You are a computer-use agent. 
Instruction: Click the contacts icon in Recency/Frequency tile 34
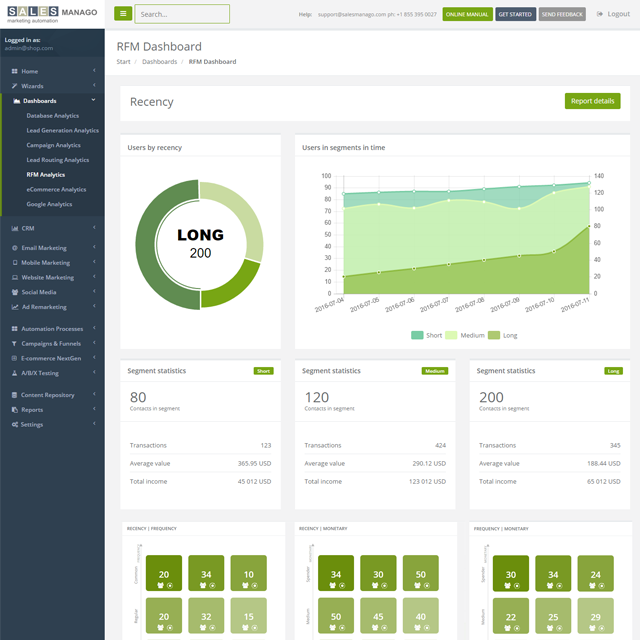(202, 585)
